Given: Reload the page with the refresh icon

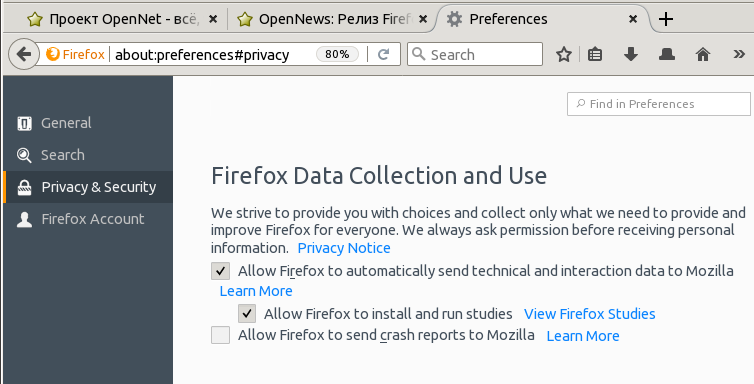Looking at the screenshot, I should tap(383, 54).
